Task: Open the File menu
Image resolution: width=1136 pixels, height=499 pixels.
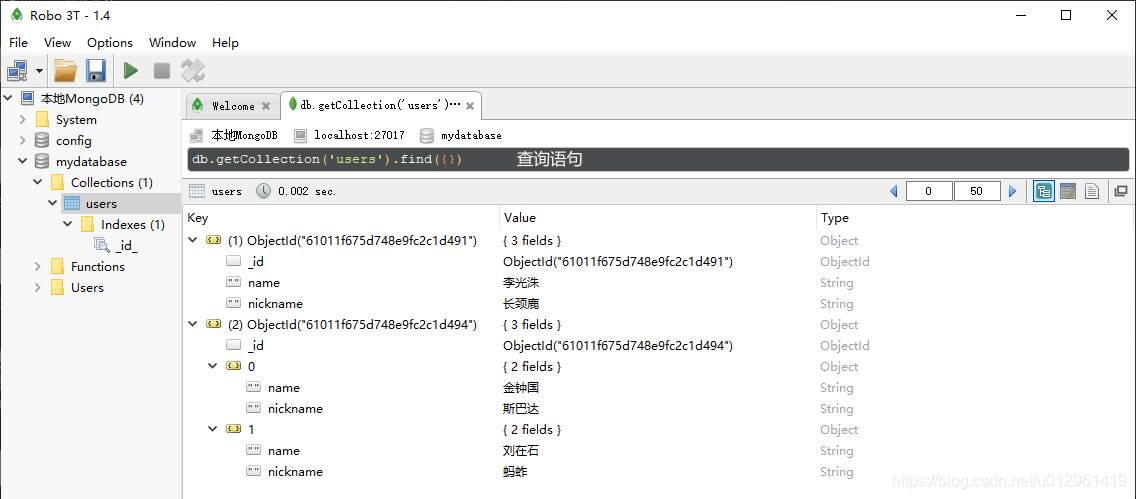Action: pos(19,43)
